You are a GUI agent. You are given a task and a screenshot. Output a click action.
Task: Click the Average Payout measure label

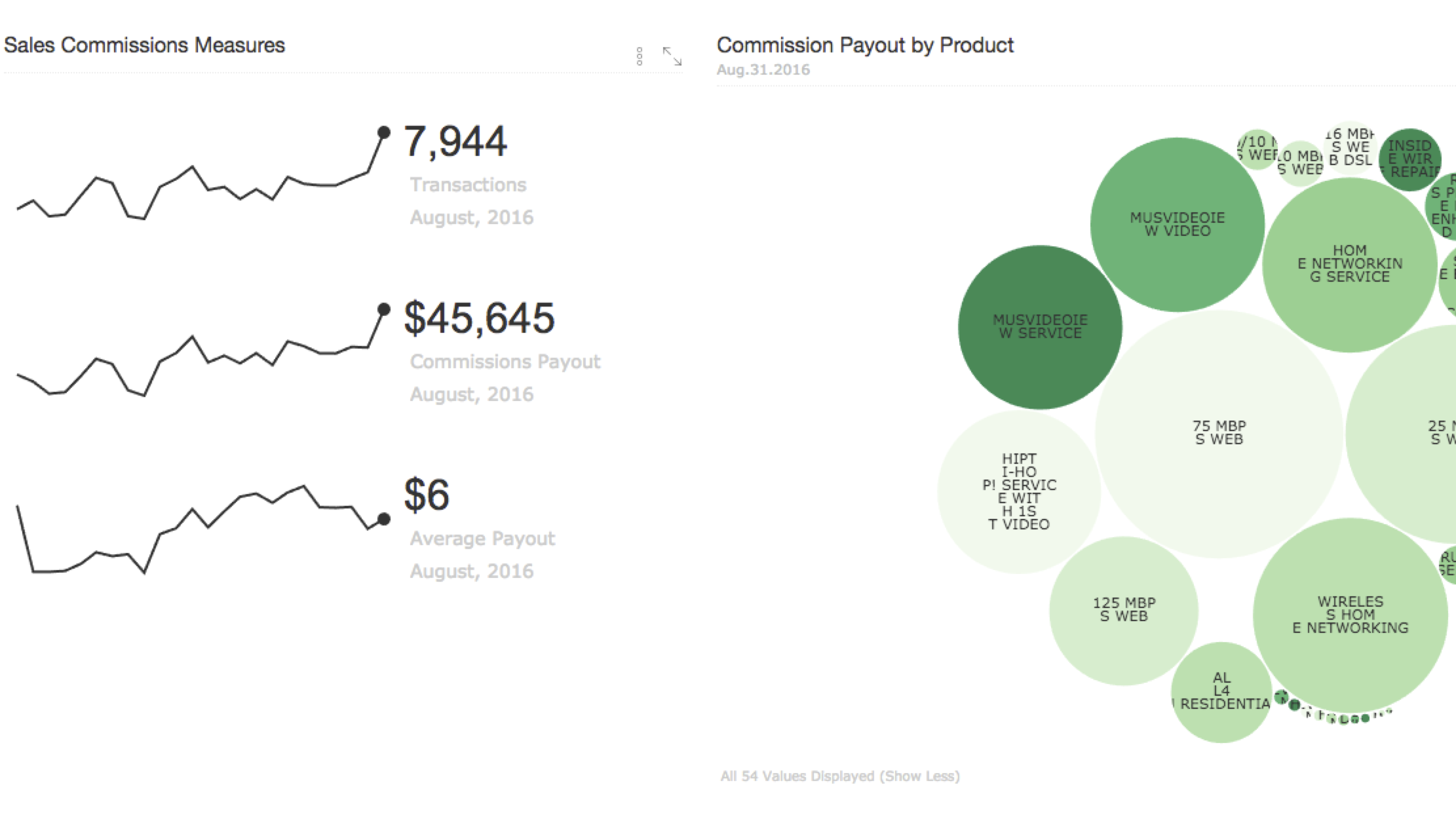482,539
